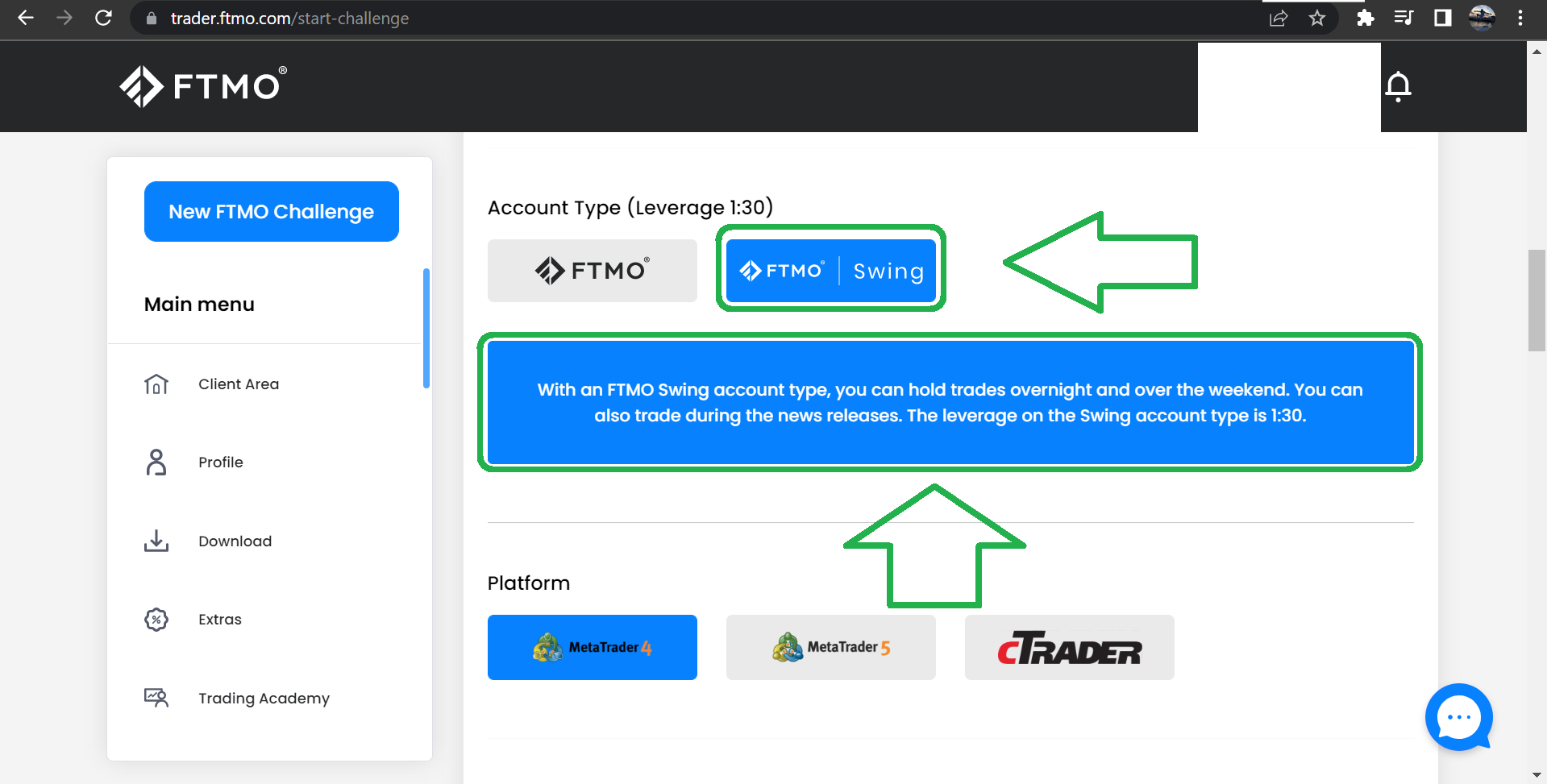The width and height of the screenshot is (1547, 784).
Task: Reload the page with the refresh icon
Action: (x=103, y=18)
